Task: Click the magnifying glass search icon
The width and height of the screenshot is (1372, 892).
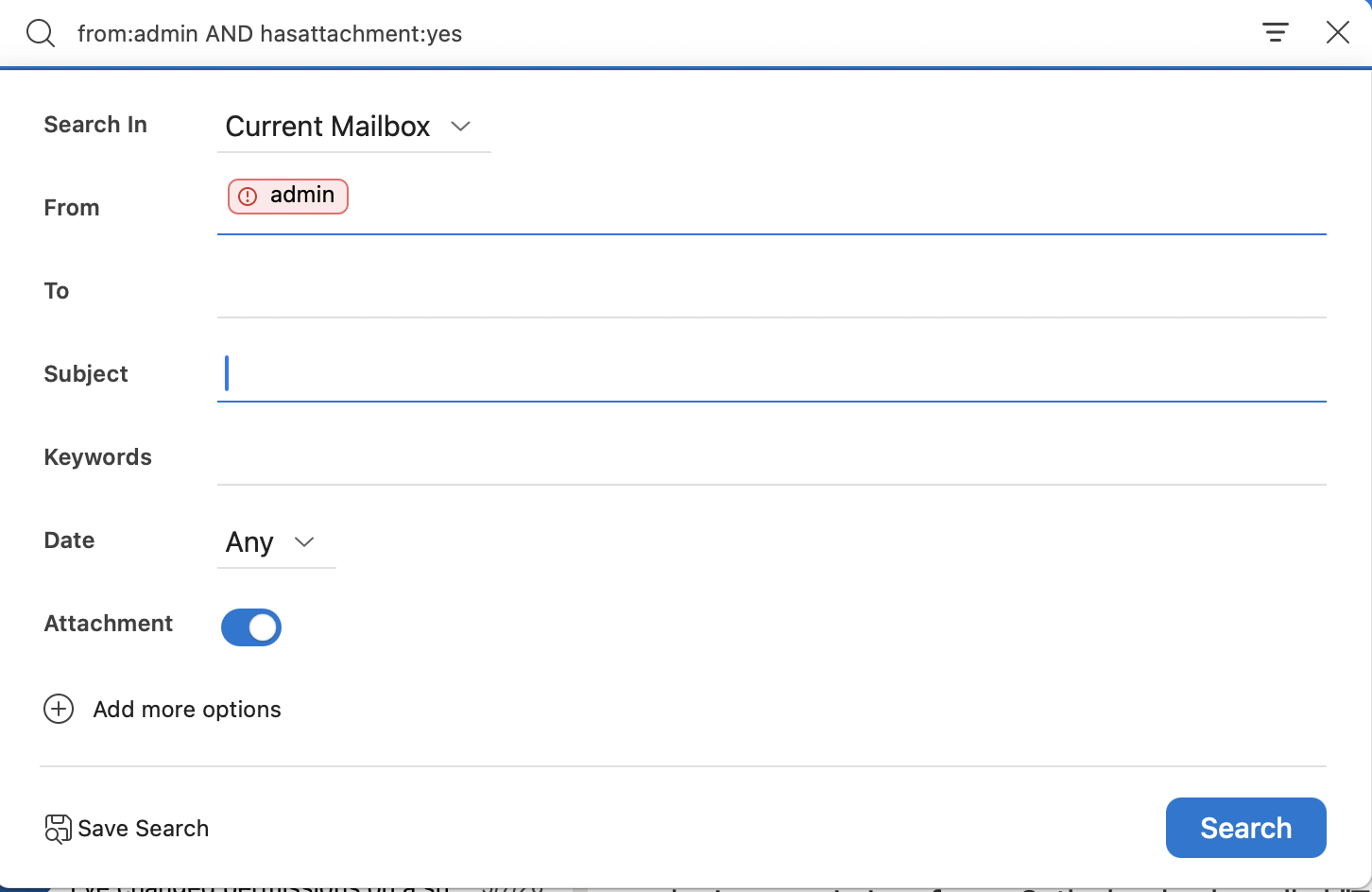Action: pyautogui.click(x=41, y=33)
